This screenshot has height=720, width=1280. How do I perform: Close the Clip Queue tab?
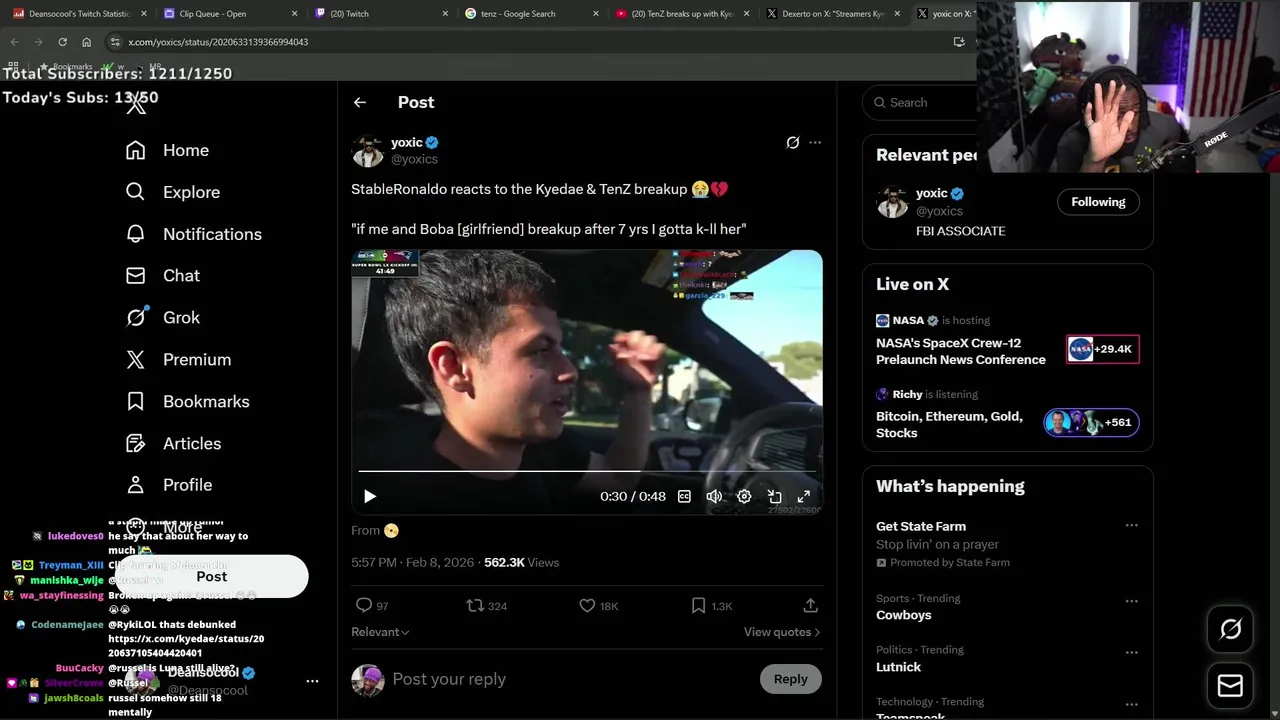point(294,14)
